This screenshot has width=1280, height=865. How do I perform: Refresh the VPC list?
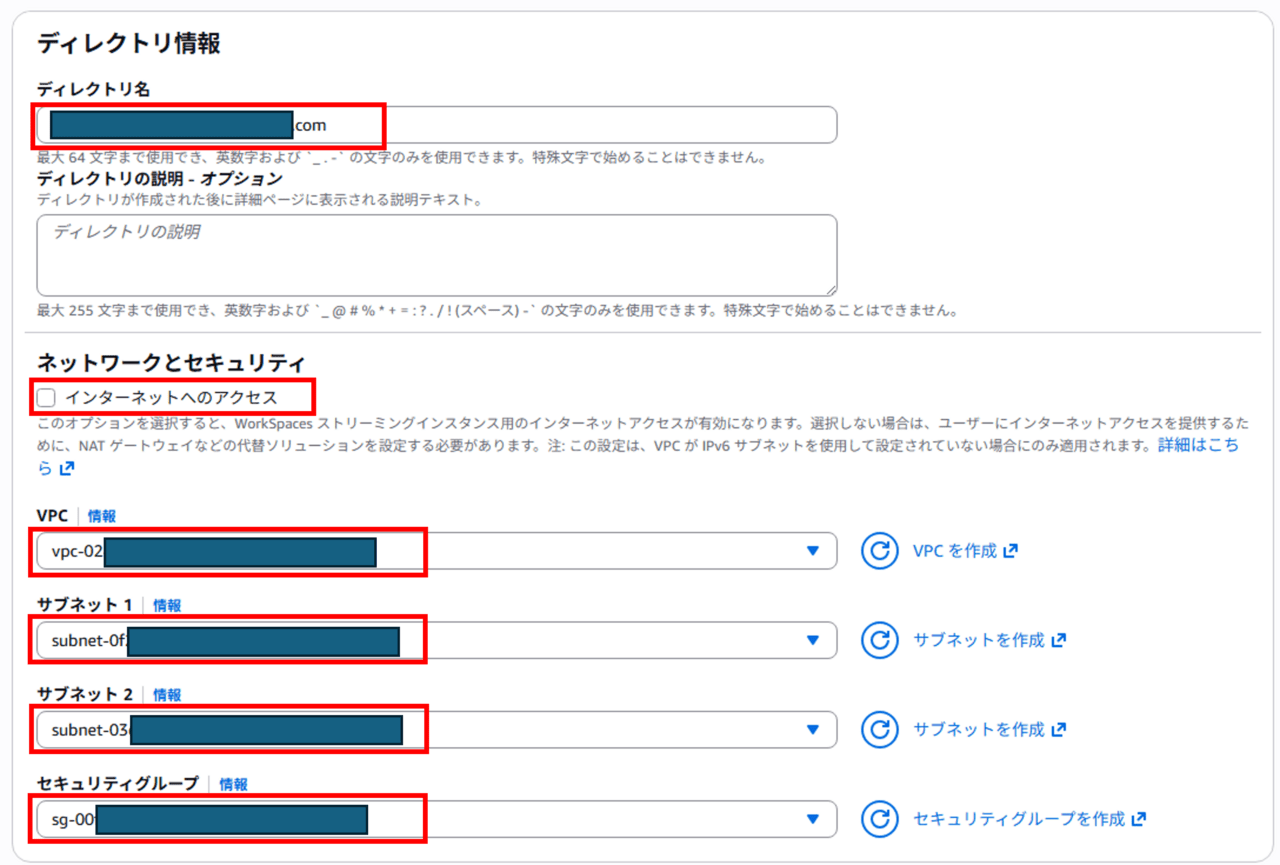pos(880,551)
